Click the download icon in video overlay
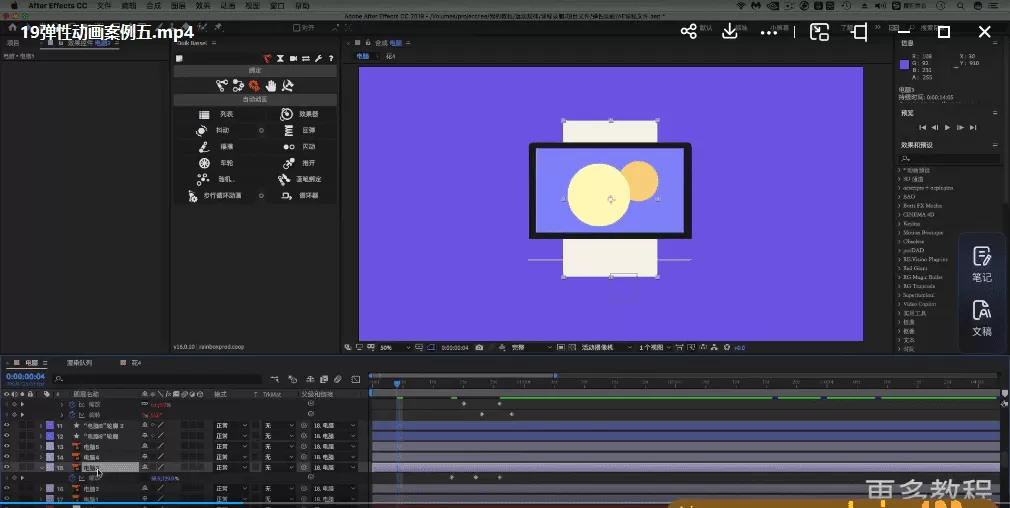The image size is (1010, 508). pos(730,32)
